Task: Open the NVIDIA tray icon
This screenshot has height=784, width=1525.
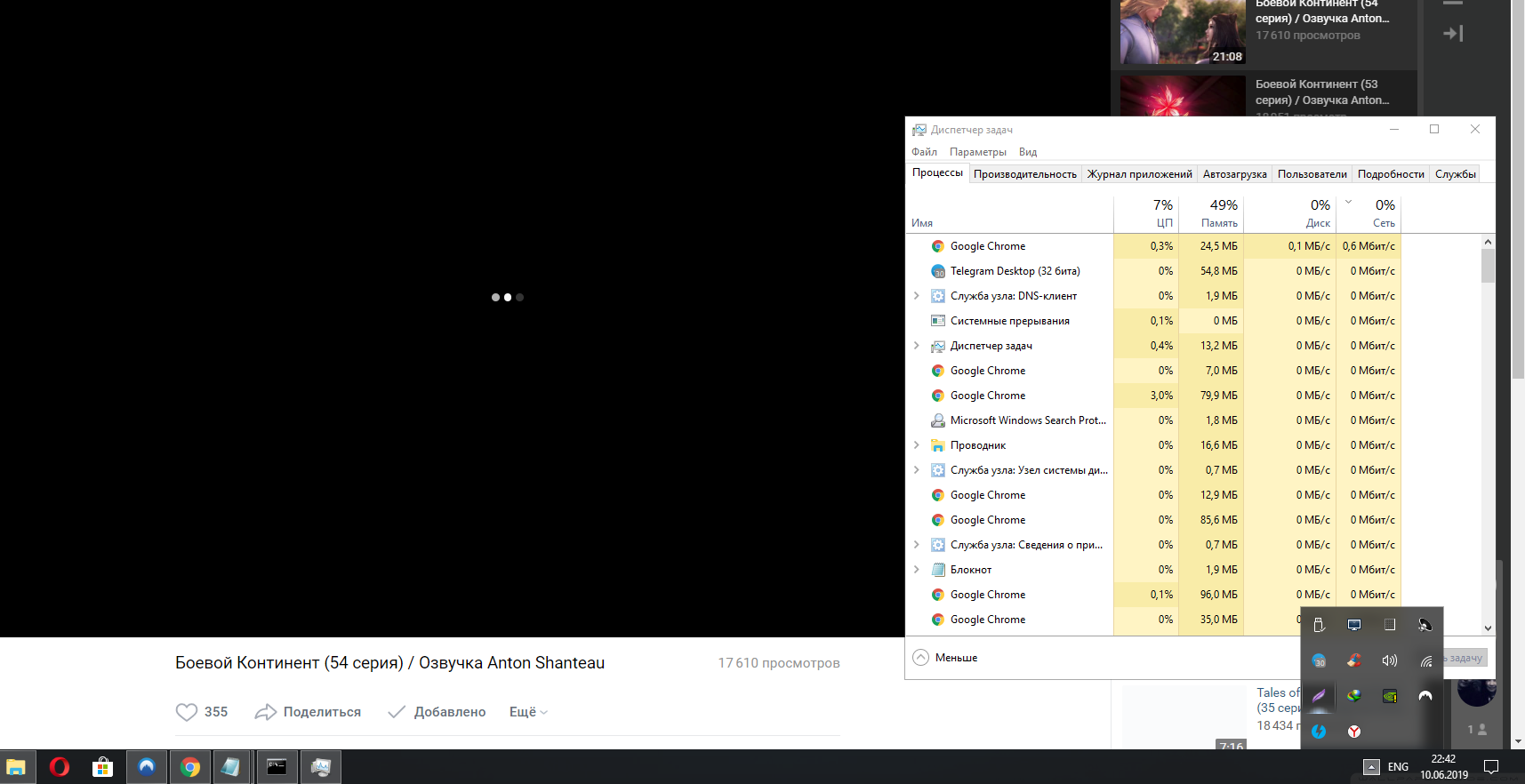Action: pyautogui.click(x=1389, y=696)
